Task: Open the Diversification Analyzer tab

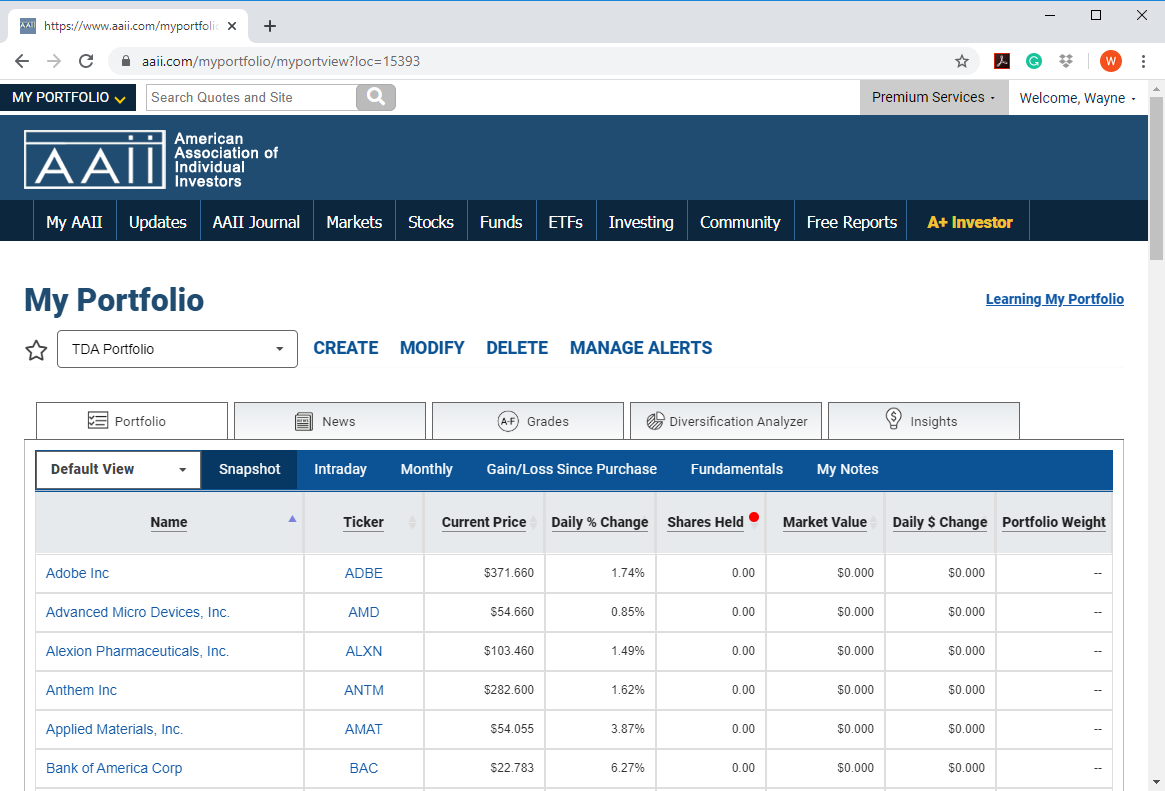Action: tap(726, 421)
